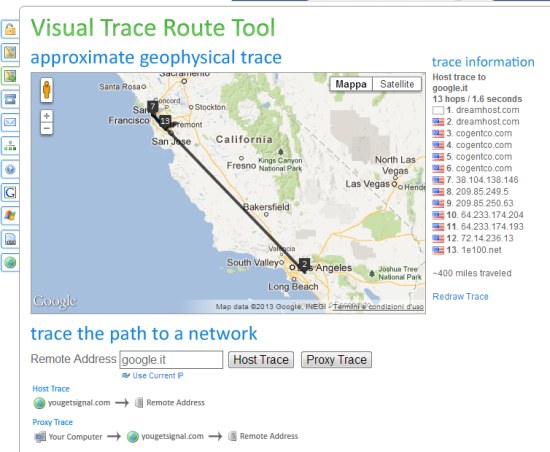Click the US flag beside 2. dreamhost.com

point(438,122)
